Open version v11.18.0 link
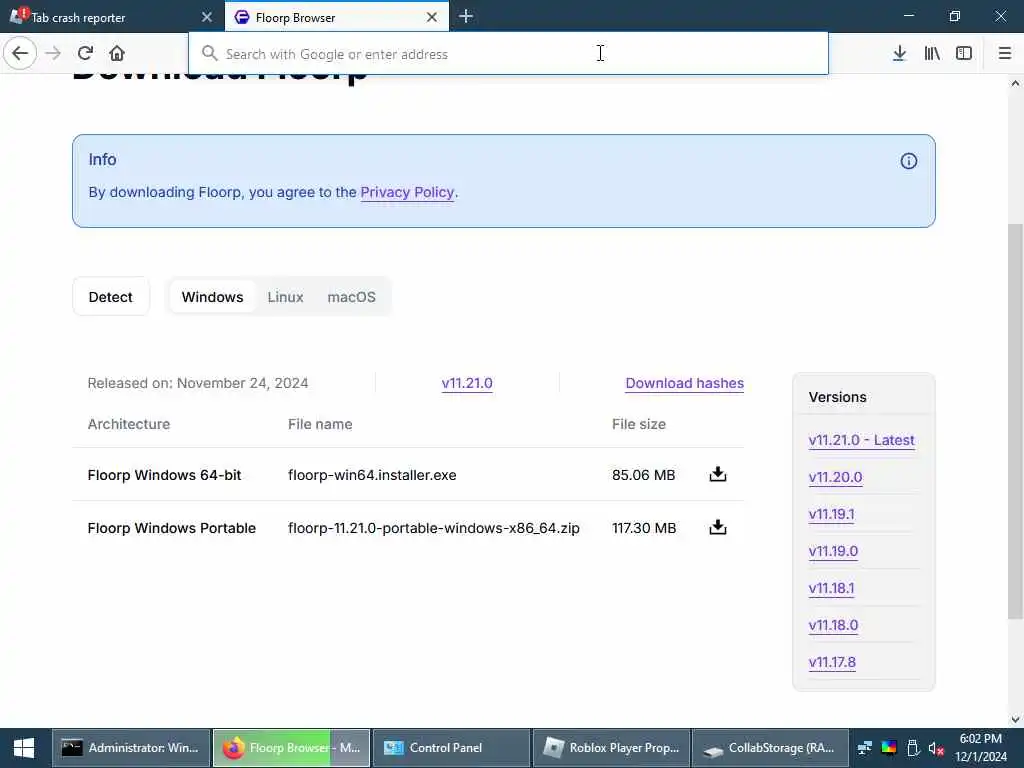The width and height of the screenshot is (1024, 768). pos(833,625)
